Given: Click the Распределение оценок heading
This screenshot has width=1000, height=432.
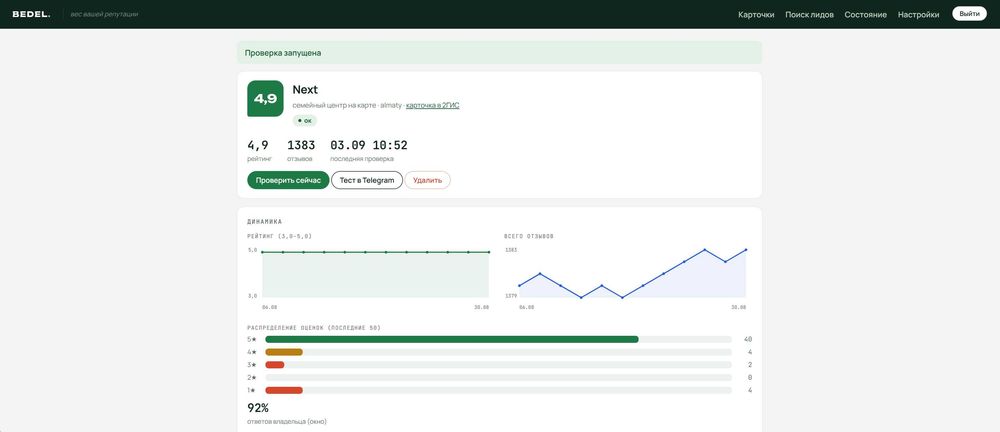Looking at the screenshot, I should point(314,328).
